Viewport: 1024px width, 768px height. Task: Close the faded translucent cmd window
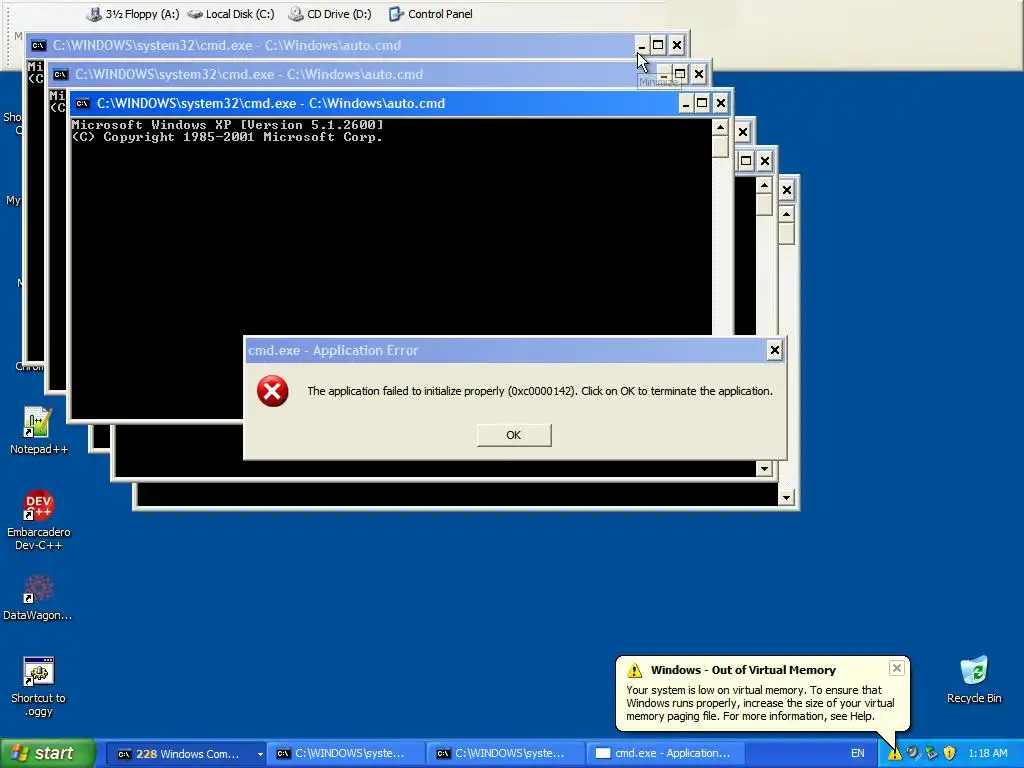(699, 74)
